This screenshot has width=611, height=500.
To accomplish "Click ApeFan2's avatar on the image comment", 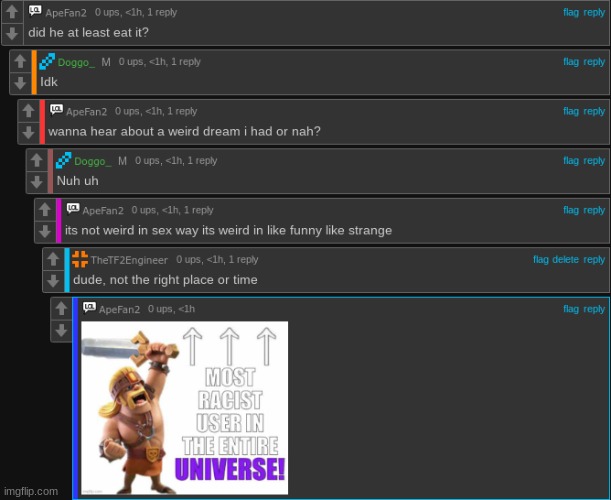I will [x=89, y=308].
